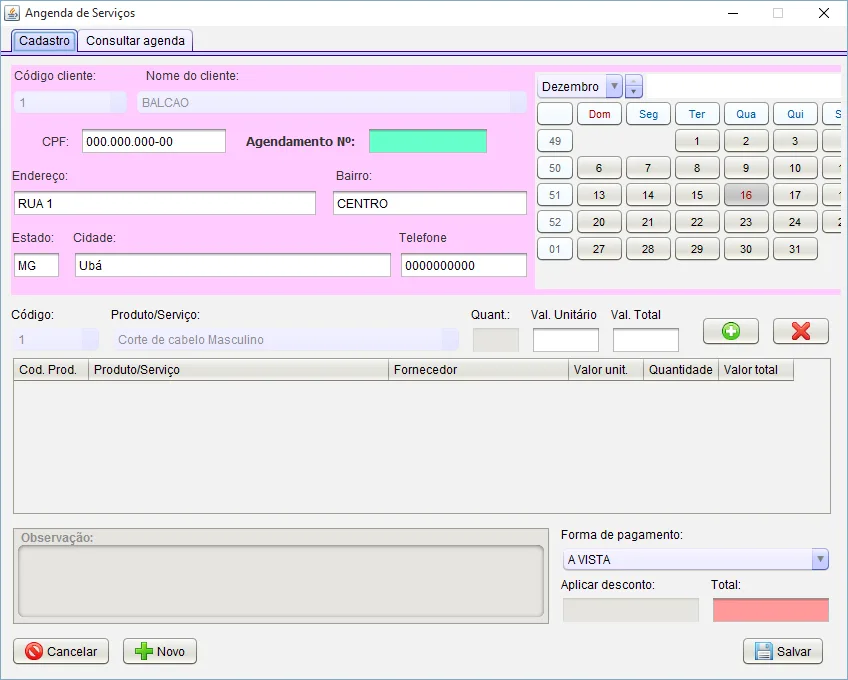Screen dimensions: 848x680
Task: Click the Quantidade column header
Action: (x=681, y=369)
